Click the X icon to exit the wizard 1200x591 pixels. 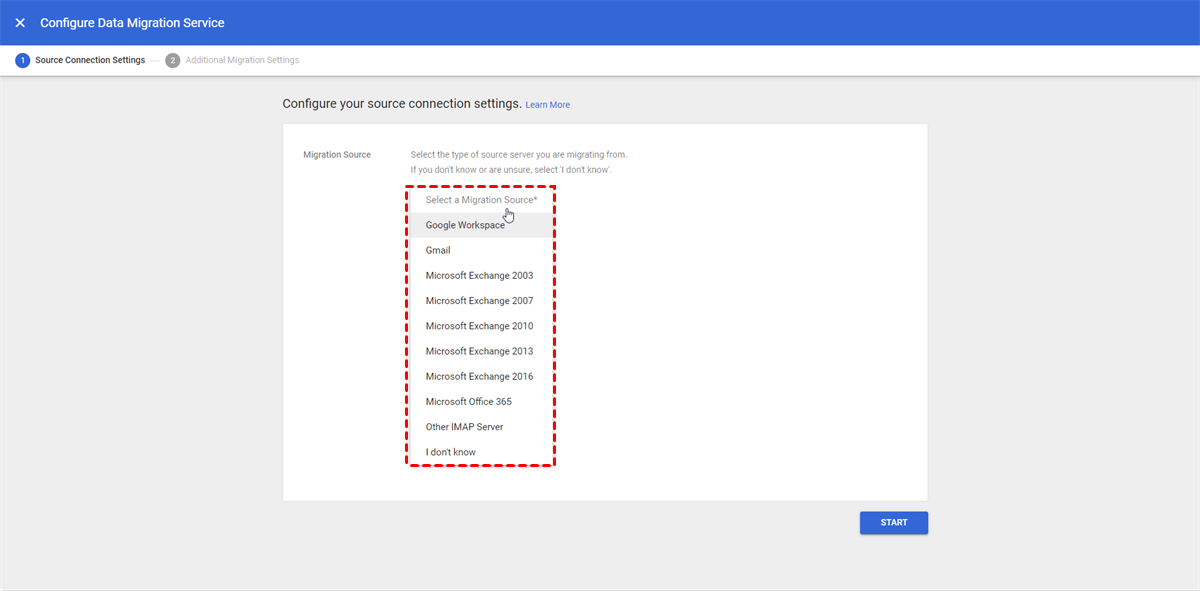pos(20,22)
